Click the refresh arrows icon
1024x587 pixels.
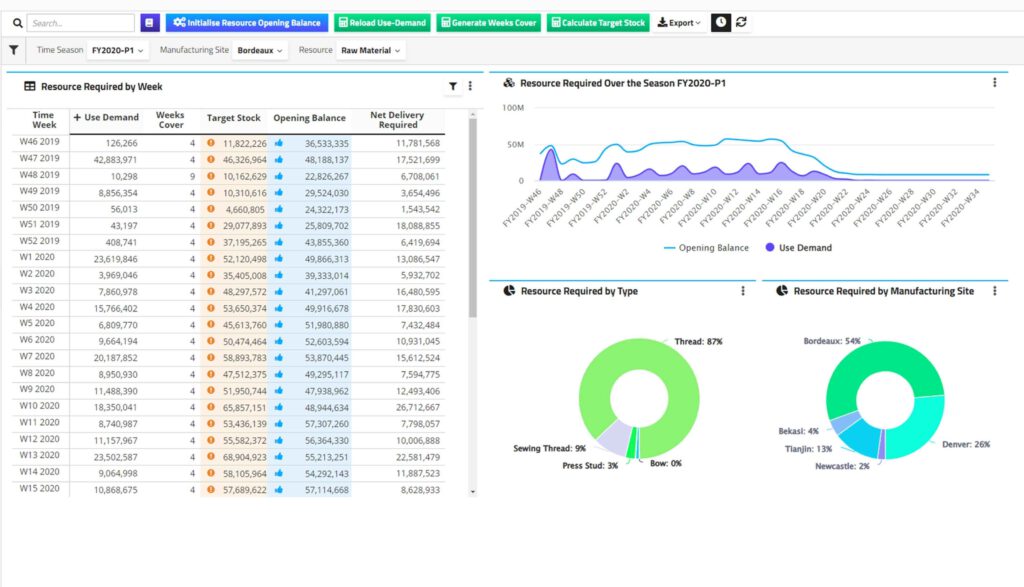pyautogui.click(x=741, y=22)
